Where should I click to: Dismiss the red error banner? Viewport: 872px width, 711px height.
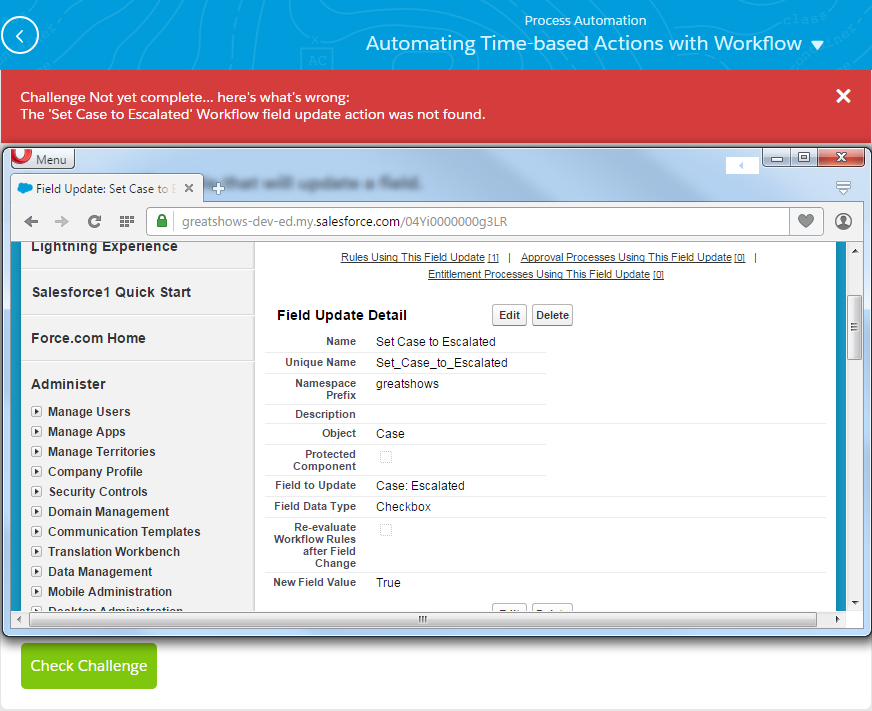843,96
